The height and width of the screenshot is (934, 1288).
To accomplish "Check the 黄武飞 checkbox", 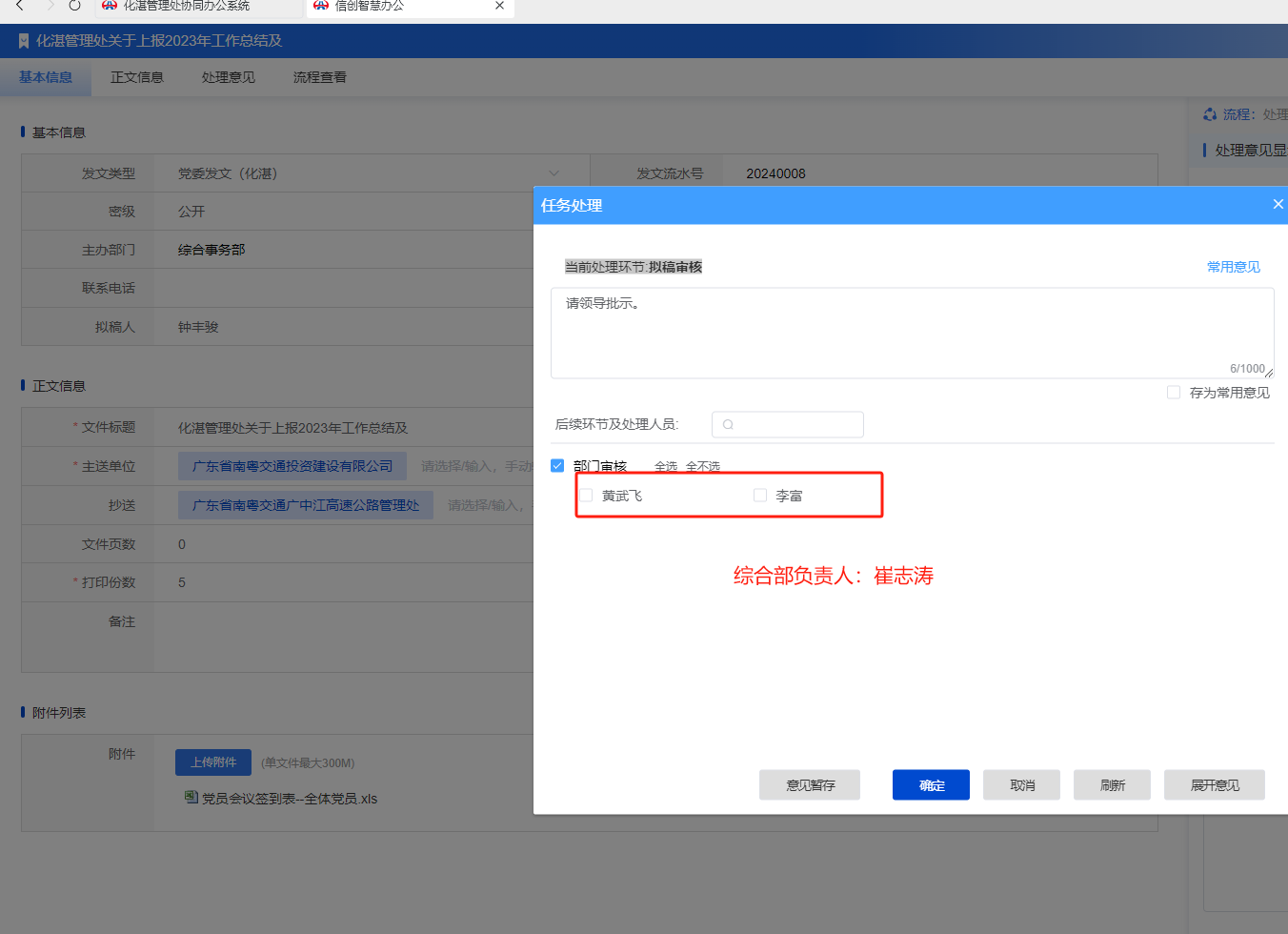I will (586, 496).
